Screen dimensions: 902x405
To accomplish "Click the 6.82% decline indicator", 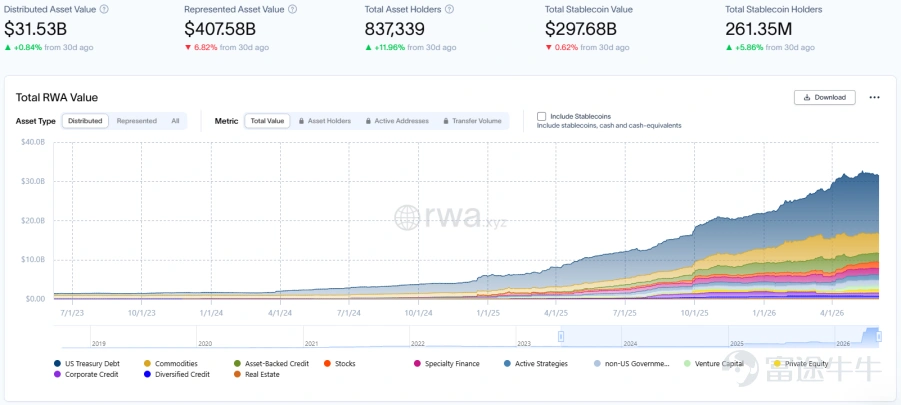I will coord(201,47).
